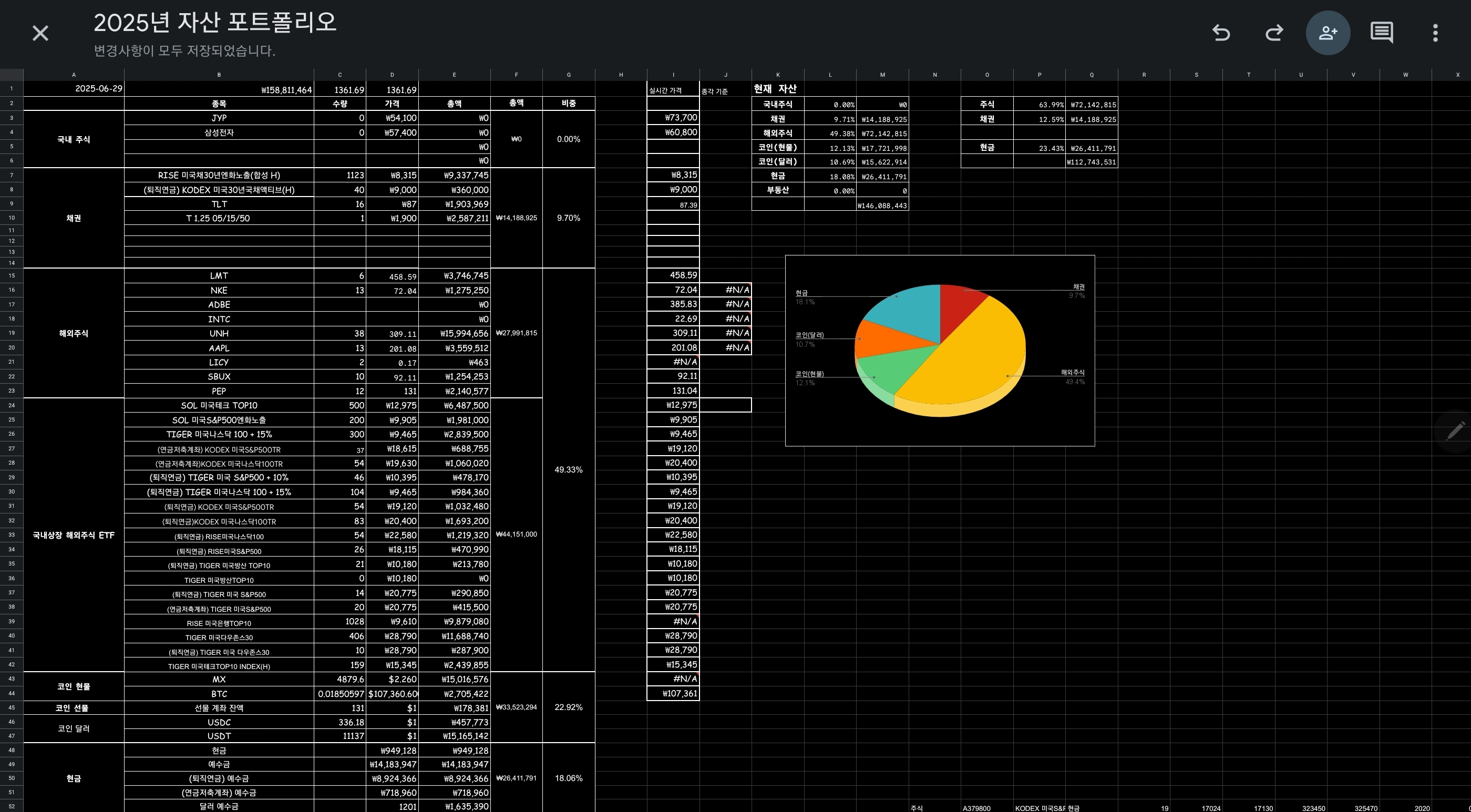Screen dimensions: 1471x812
Task: Click the 2025년 자산 포트폴리오 title
Action: (x=215, y=23)
